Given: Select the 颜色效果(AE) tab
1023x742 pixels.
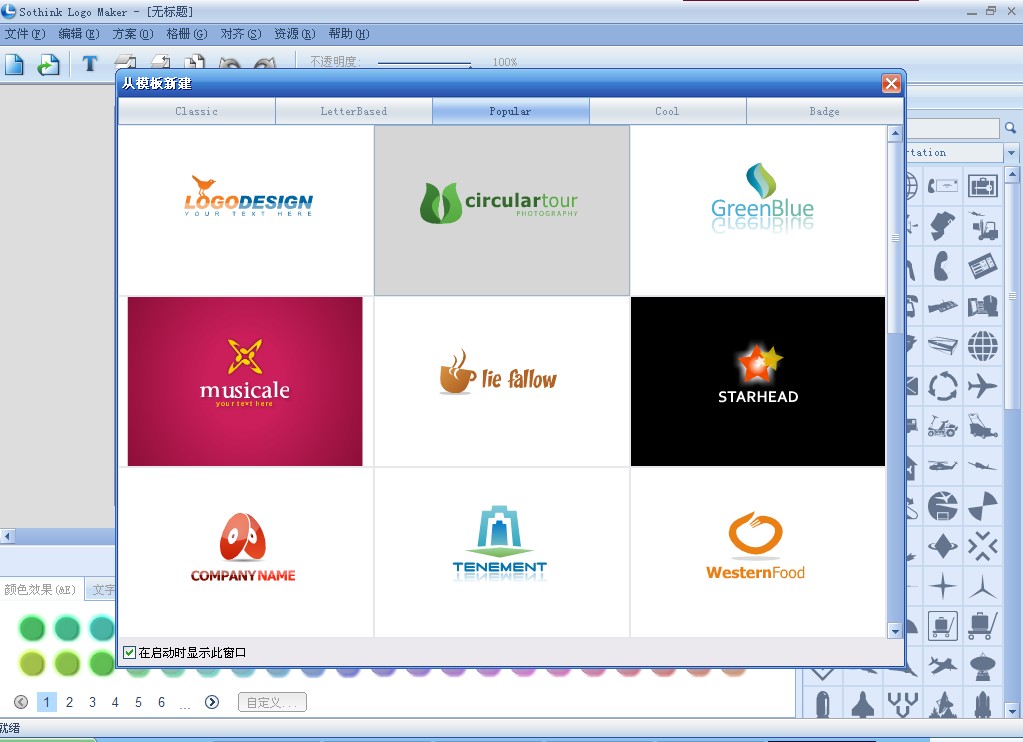Looking at the screenshot, I should click(x=40, y=590).
